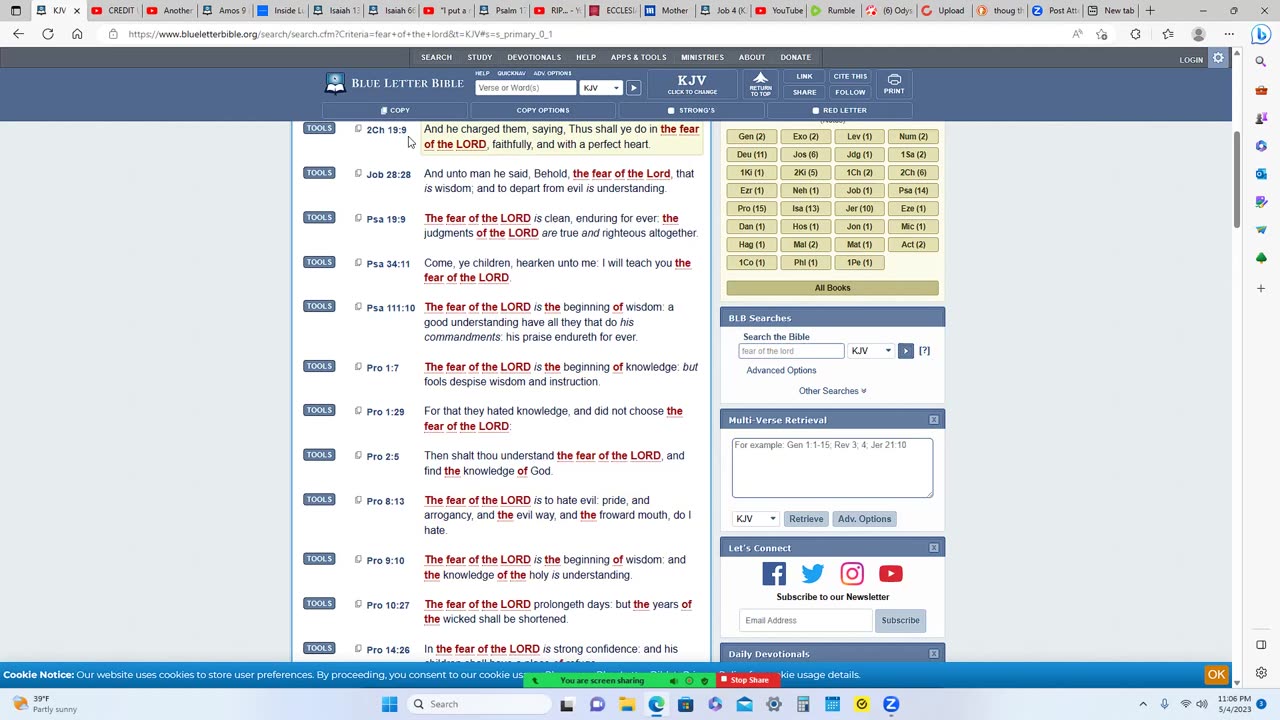The width and height of the screenshot is (1280, 720).
Task: Expand Other Searches
Action: click(x=832, y=391)
